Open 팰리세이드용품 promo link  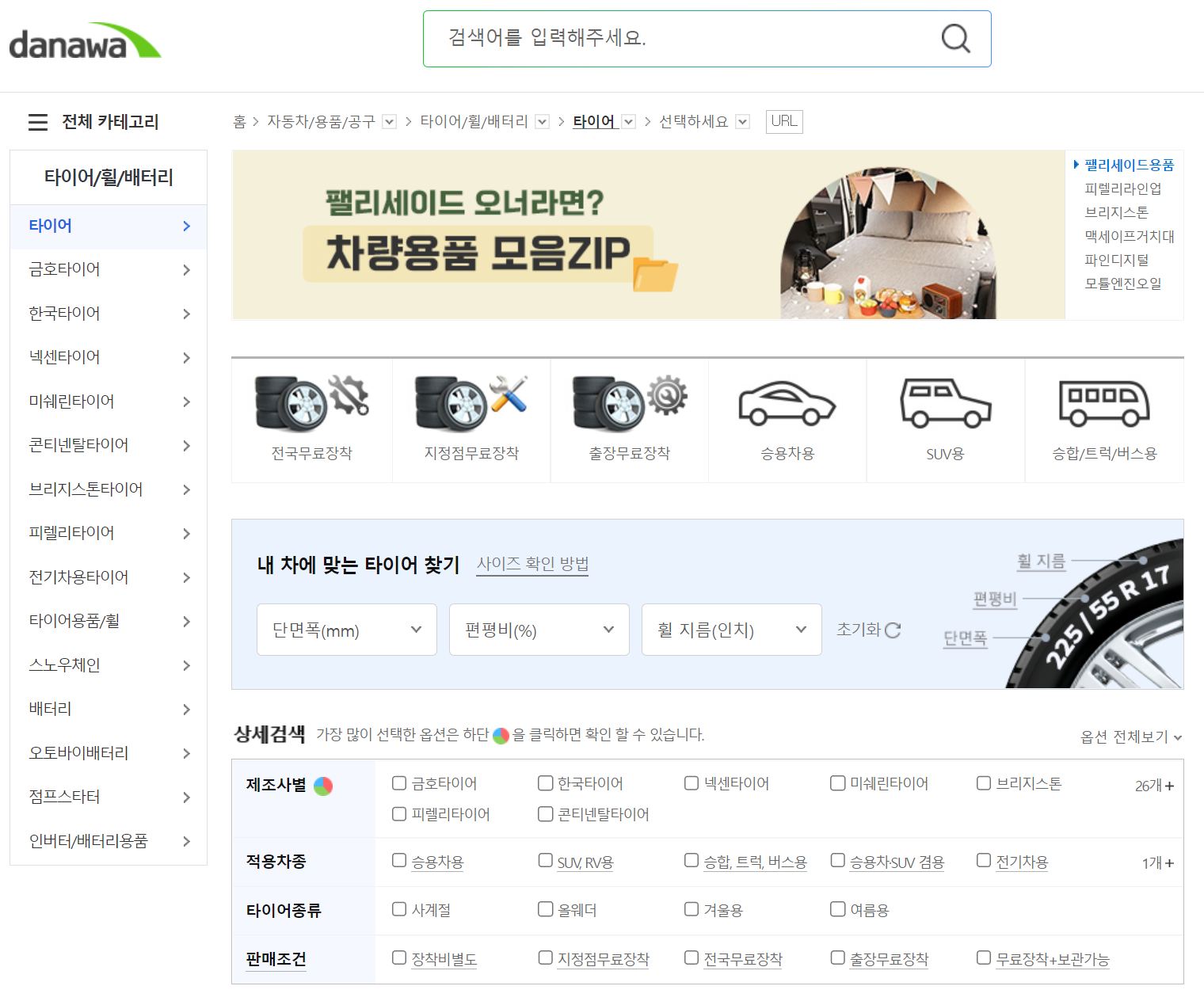[x=1130, y=166]
